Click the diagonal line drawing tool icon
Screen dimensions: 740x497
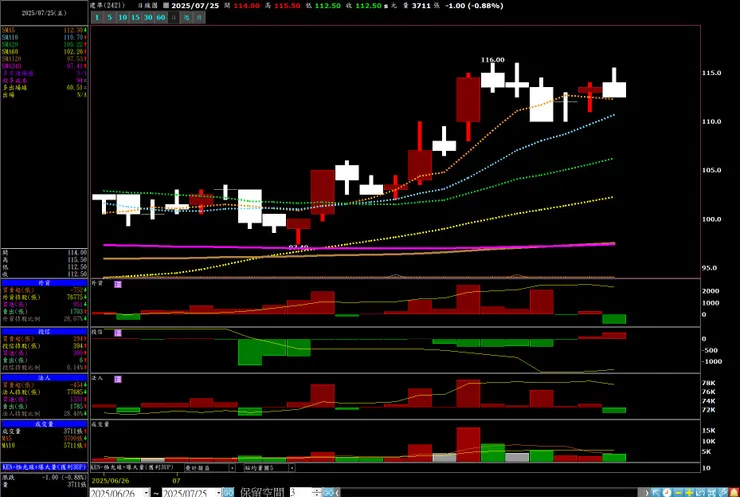pos(723,493)
